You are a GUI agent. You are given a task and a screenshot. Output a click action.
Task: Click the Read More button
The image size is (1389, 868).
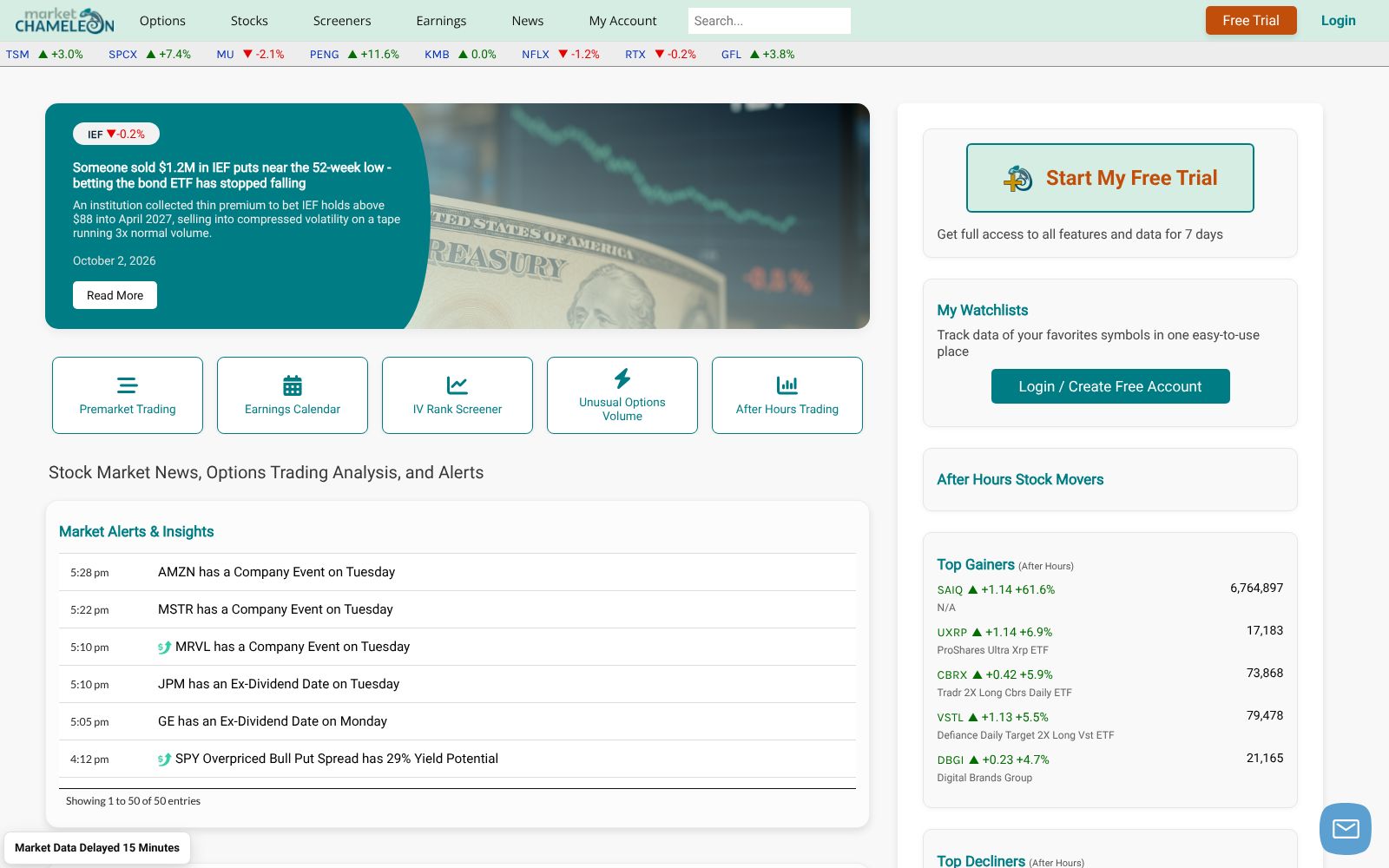click(x=115, y=295)
